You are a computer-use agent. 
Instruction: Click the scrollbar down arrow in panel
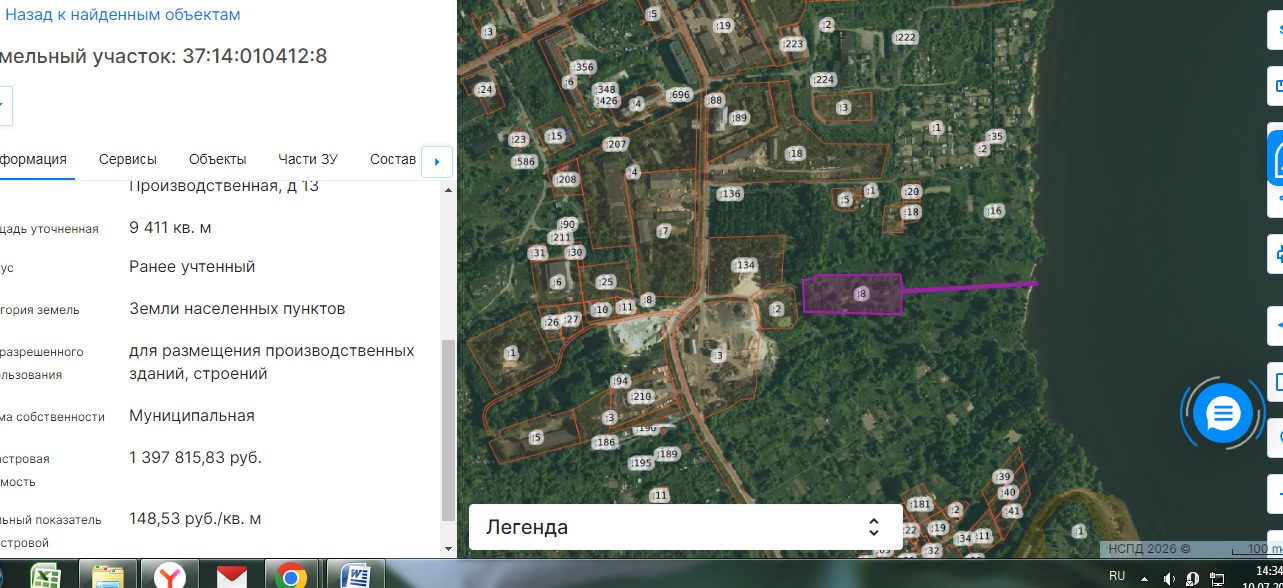[x=447, y=548]
